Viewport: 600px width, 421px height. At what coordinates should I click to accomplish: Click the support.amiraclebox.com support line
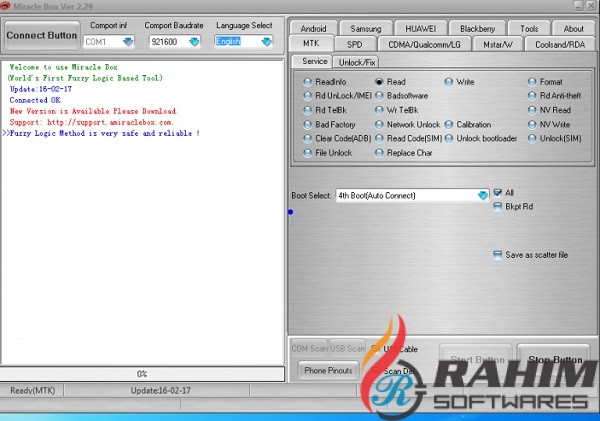point(91,122)
